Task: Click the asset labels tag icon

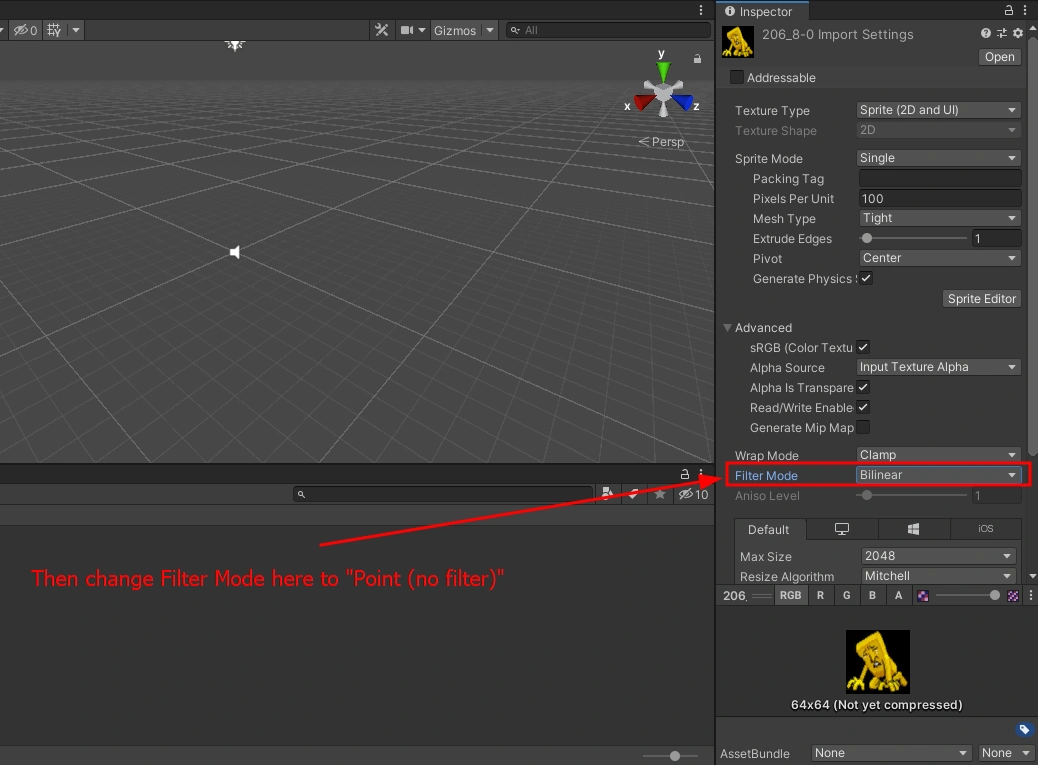Action: (1024, 729)
